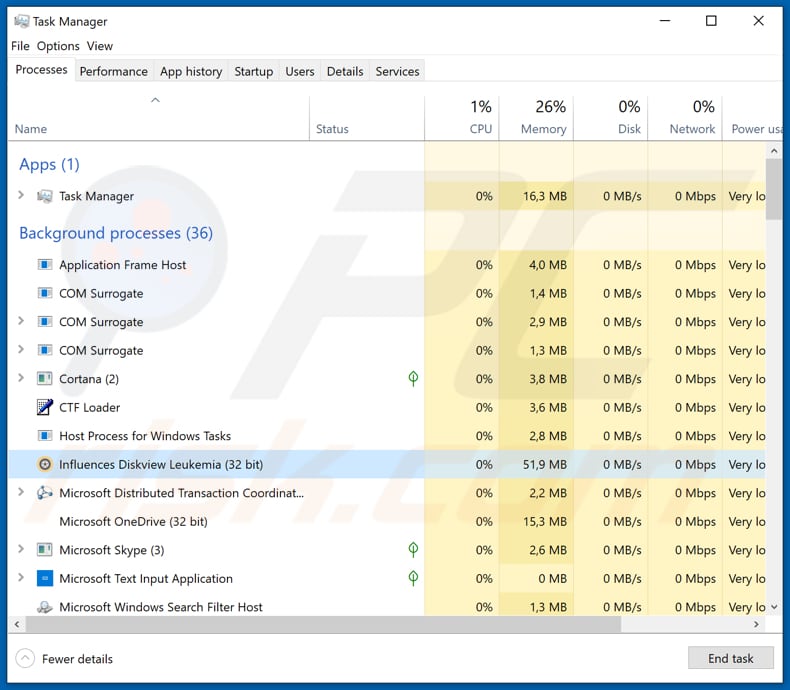
Task: Maximize the Task Manager window
Action: click(x=711, y=21)
